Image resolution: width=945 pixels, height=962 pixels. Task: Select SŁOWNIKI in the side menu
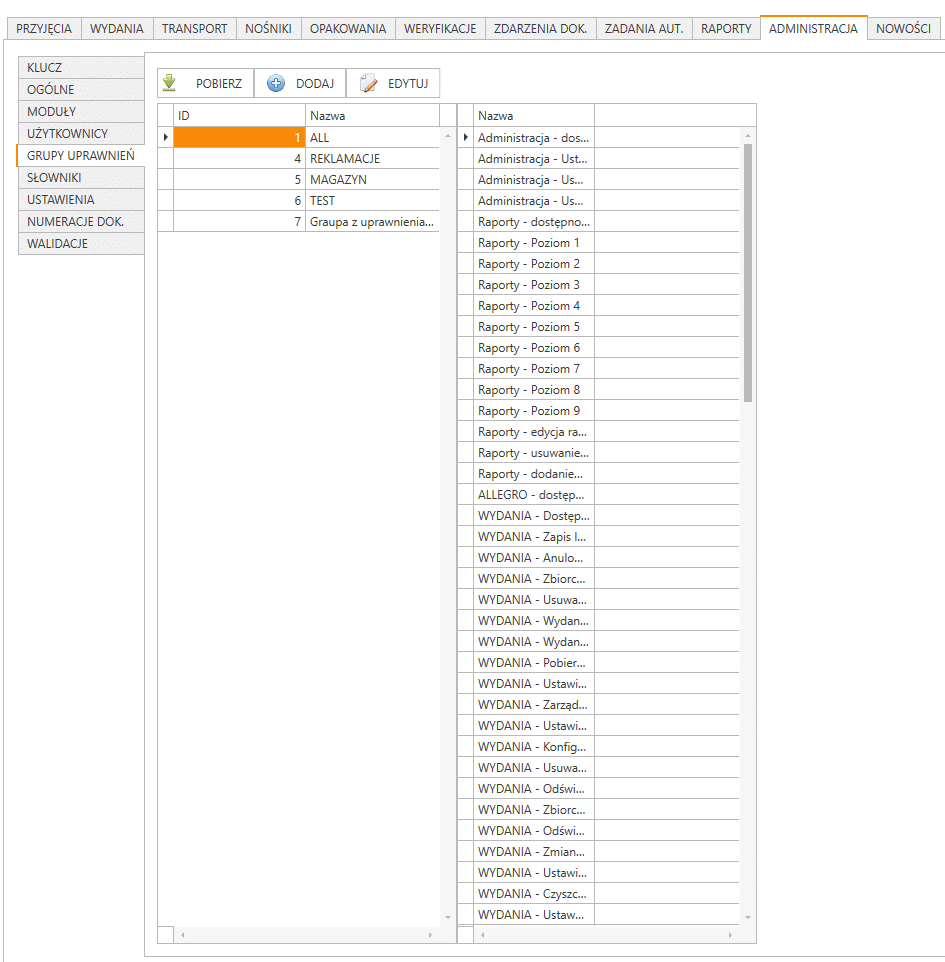pos(81,178)
